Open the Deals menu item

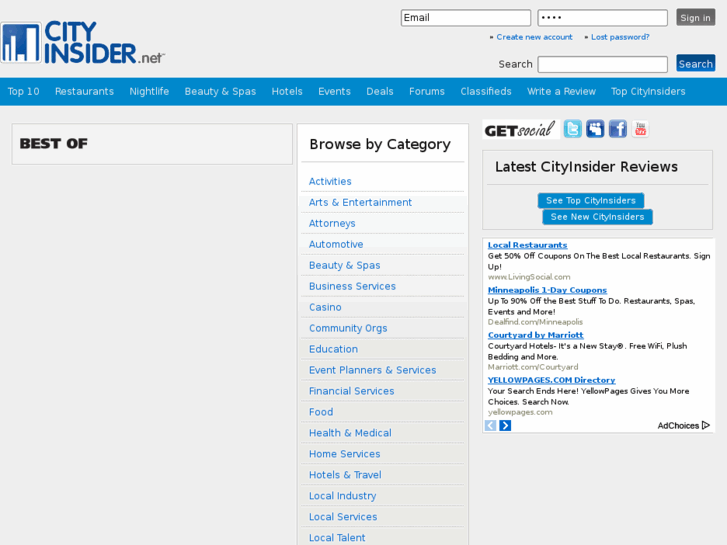[x=380, y=91]
